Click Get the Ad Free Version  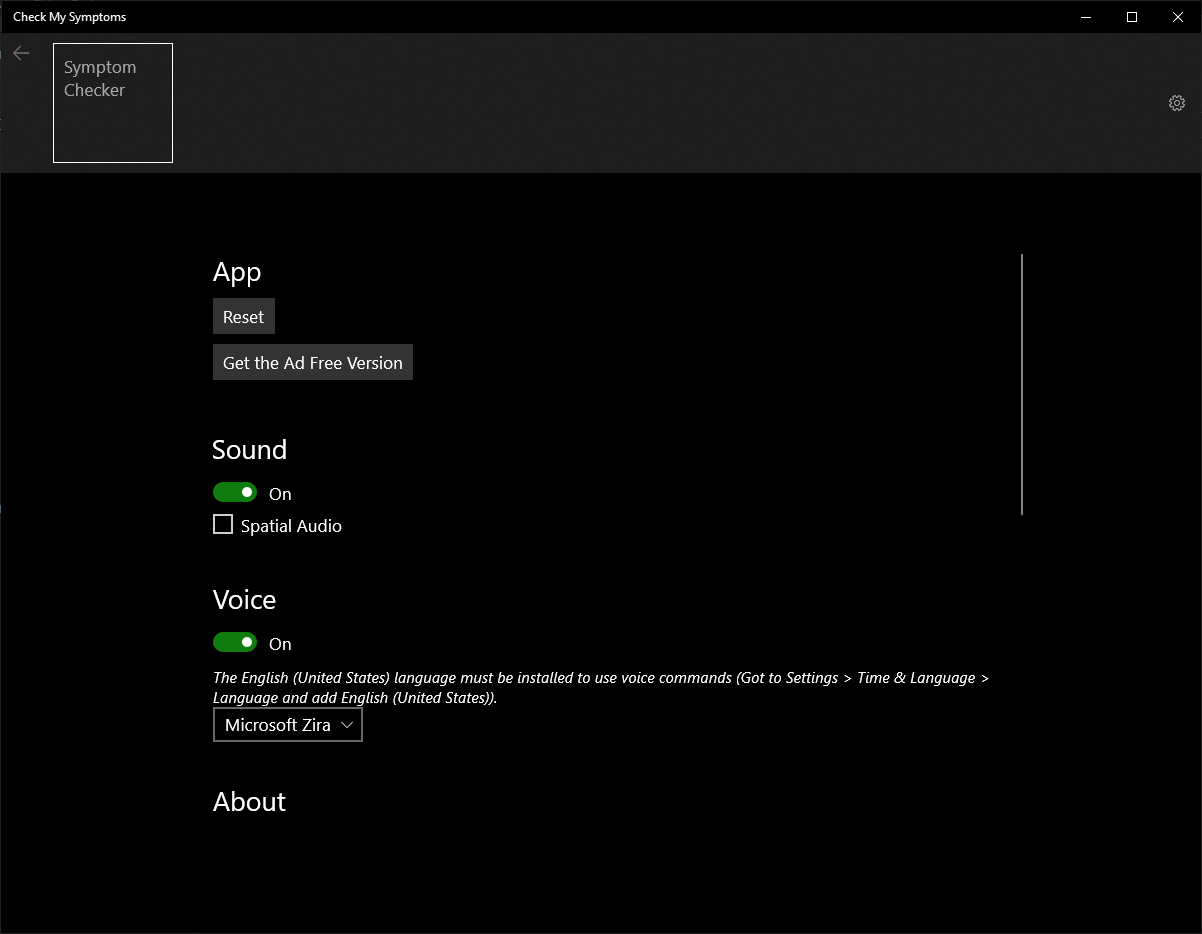point(312,363)
